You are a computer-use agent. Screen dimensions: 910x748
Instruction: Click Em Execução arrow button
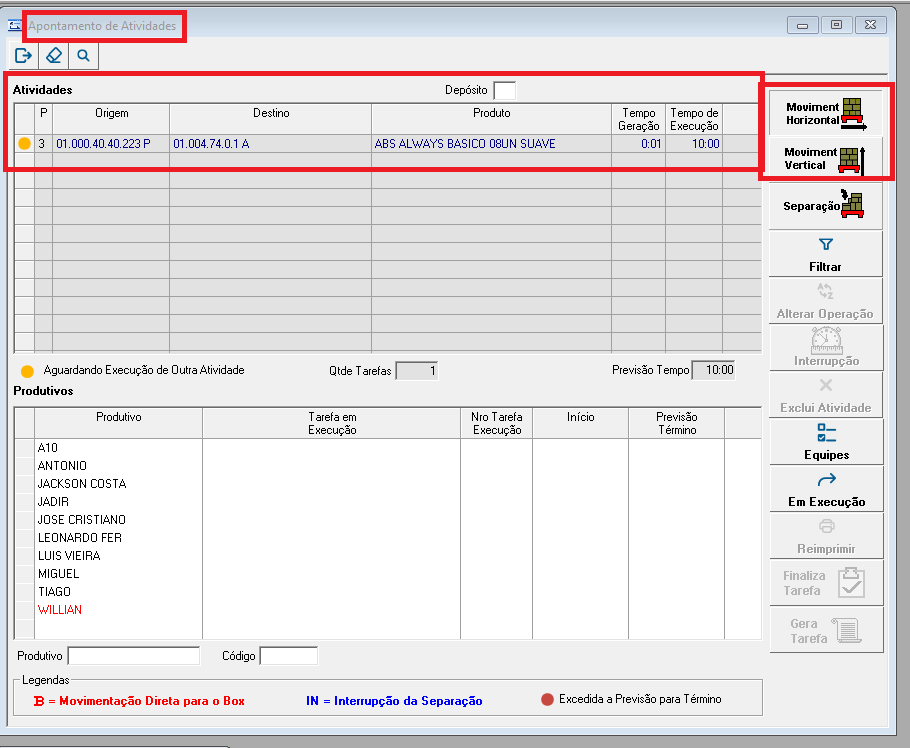pos(825,489)
